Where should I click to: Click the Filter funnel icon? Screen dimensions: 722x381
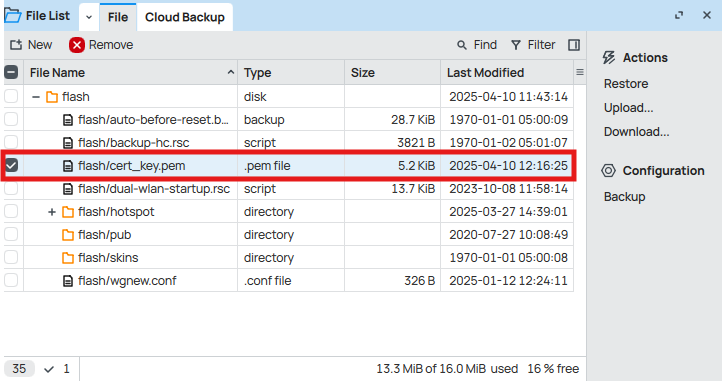[x=516, y=45]
